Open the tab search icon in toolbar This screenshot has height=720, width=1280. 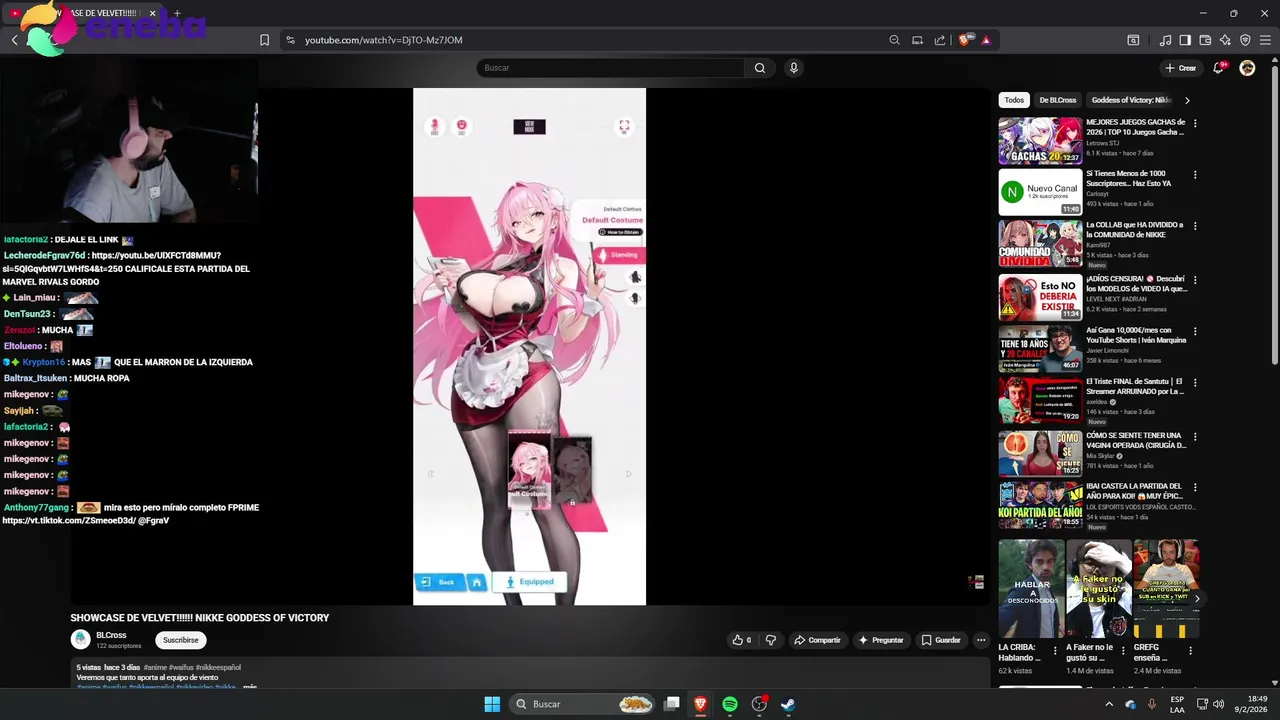tap(1133, 40)
